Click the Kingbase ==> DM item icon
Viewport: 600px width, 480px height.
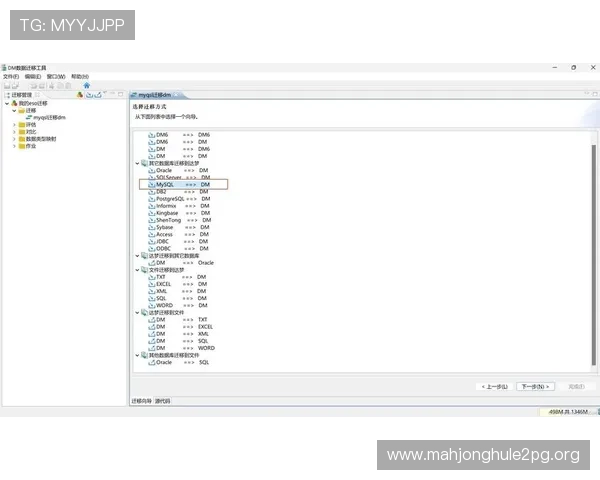(x=152, y=213)
